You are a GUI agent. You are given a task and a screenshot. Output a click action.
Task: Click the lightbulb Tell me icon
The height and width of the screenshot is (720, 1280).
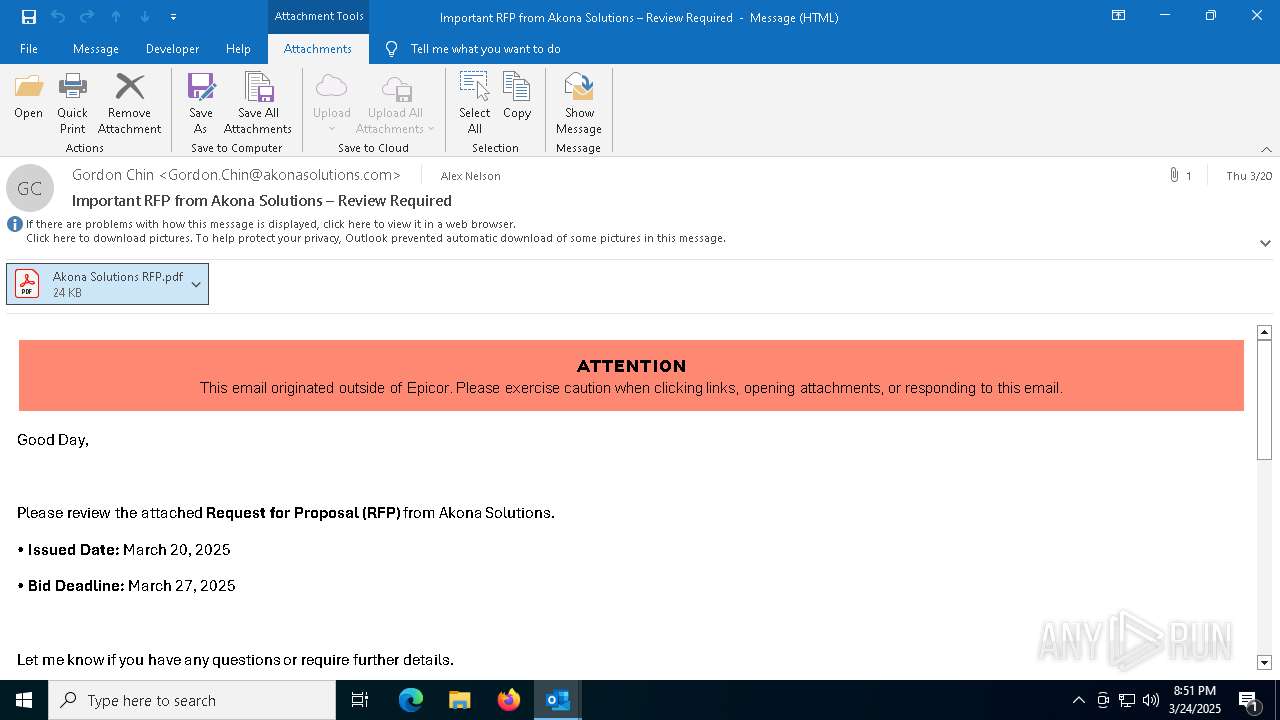[391, 49]
